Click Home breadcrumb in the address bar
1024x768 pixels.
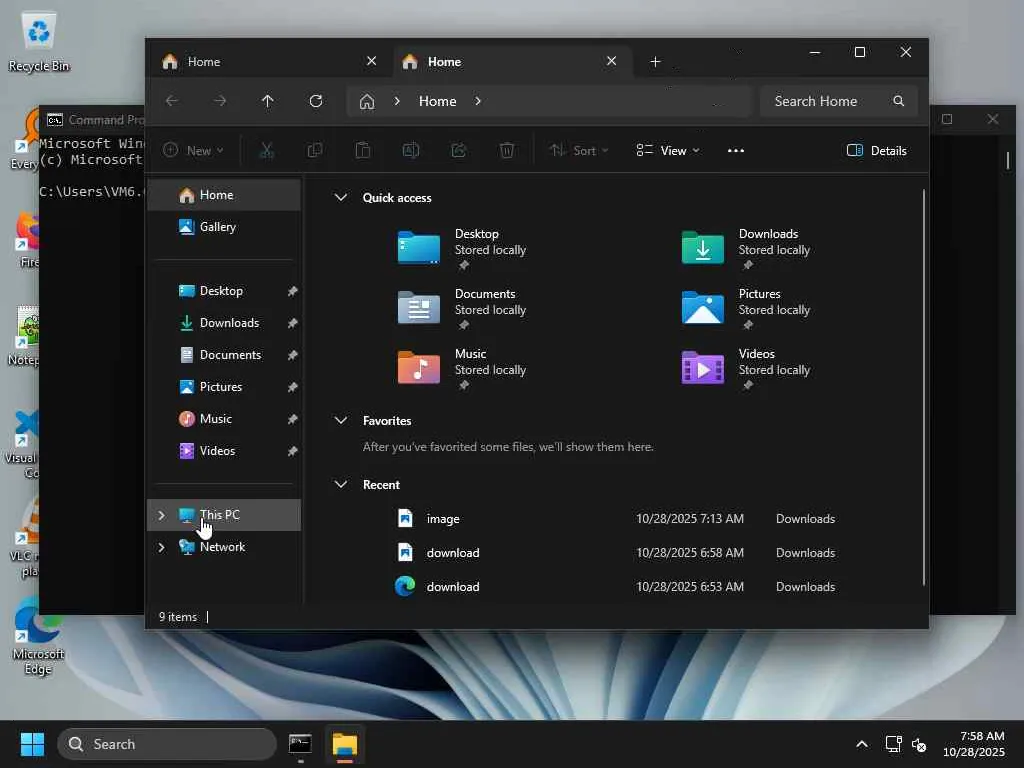(x=438, y=101)
